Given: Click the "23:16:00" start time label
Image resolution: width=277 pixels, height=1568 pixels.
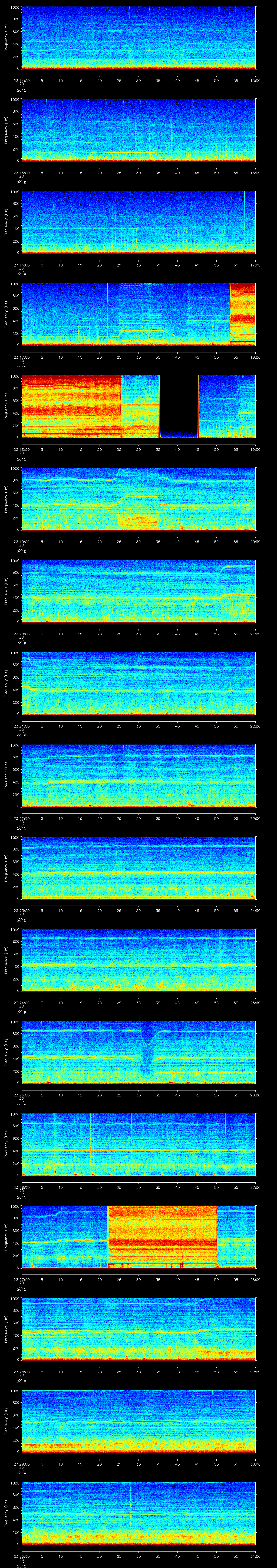Looking at the screenshot, I should point(21,265).
